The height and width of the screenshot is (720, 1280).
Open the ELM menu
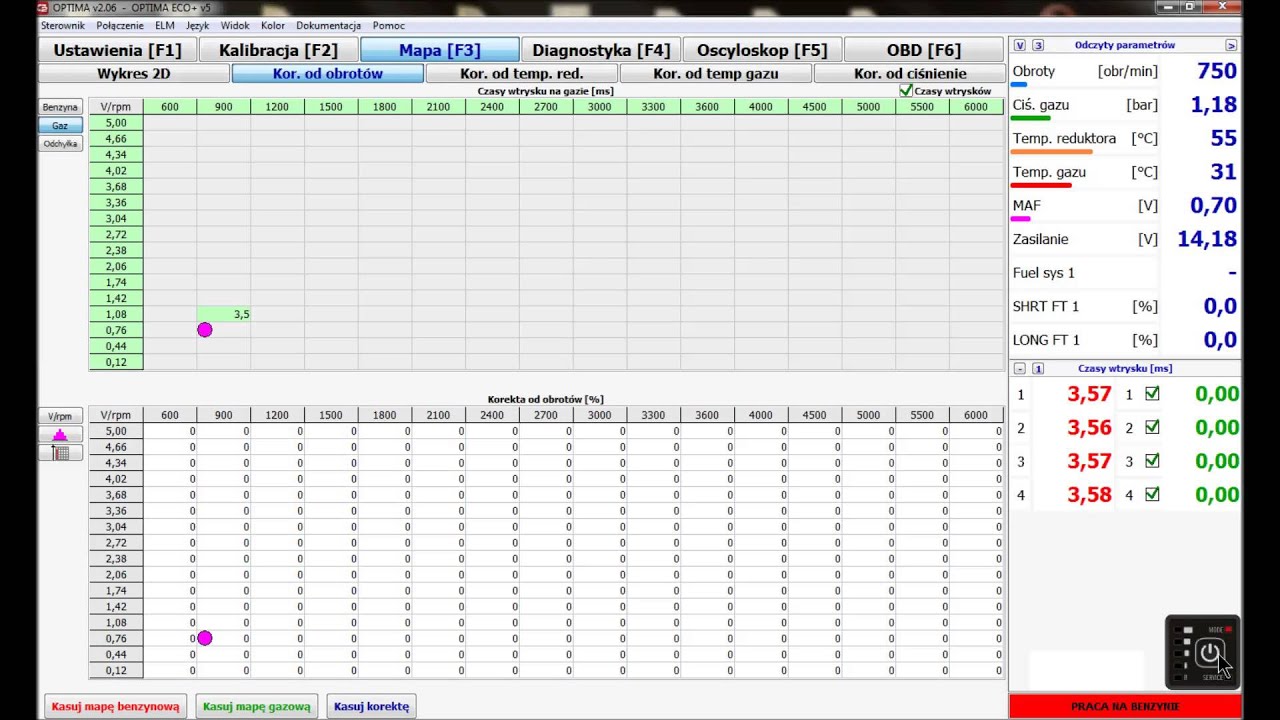click(x=165, y=25)
